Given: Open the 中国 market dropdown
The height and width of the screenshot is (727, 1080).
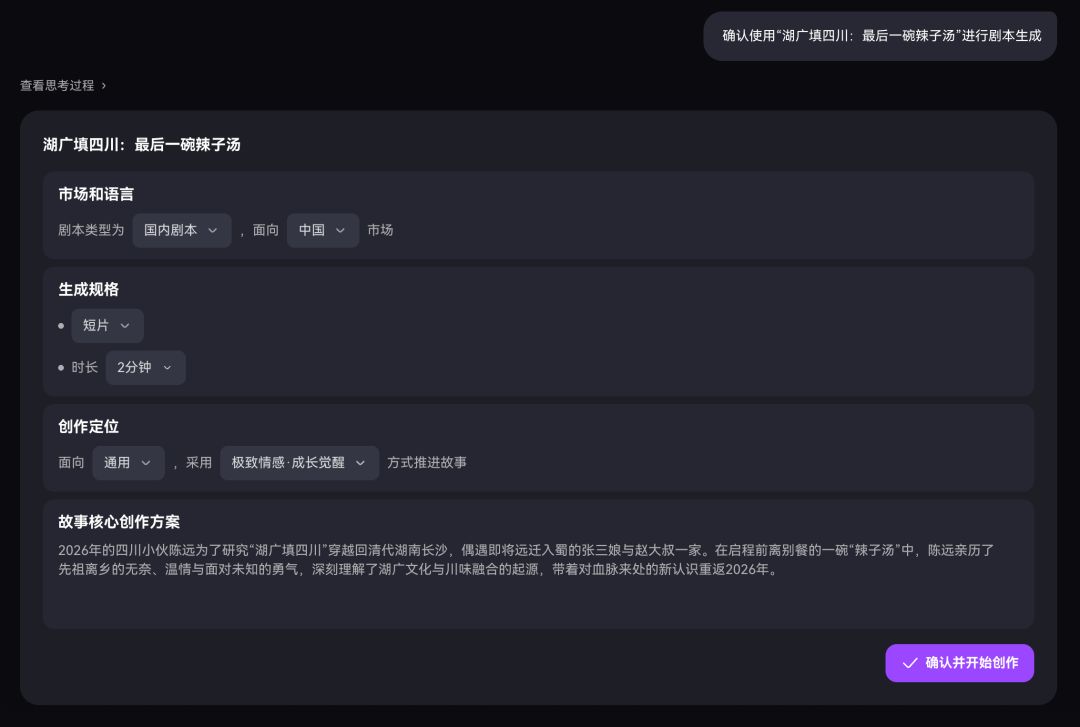Looking at the screenshot, I should [323, 230].
